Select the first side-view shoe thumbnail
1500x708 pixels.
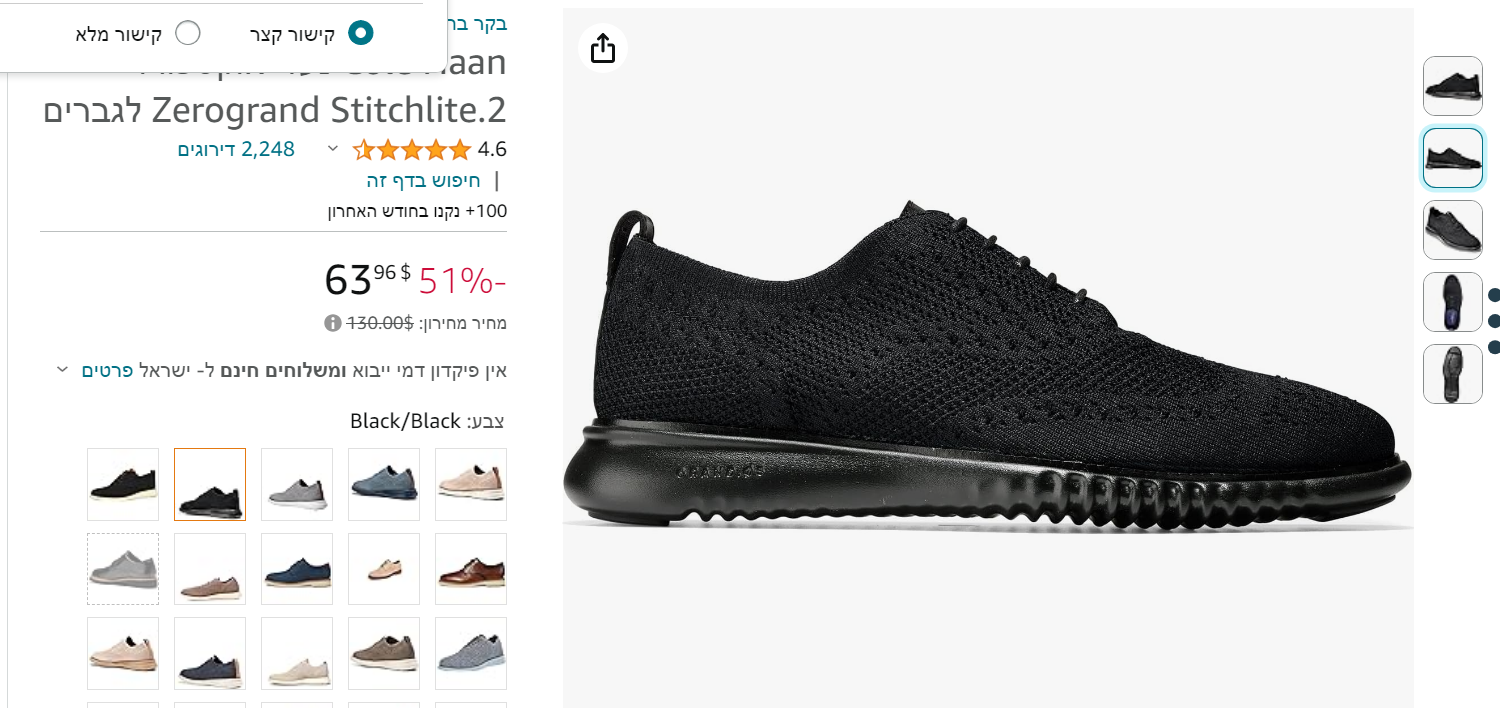click(x=1453, y=86)
